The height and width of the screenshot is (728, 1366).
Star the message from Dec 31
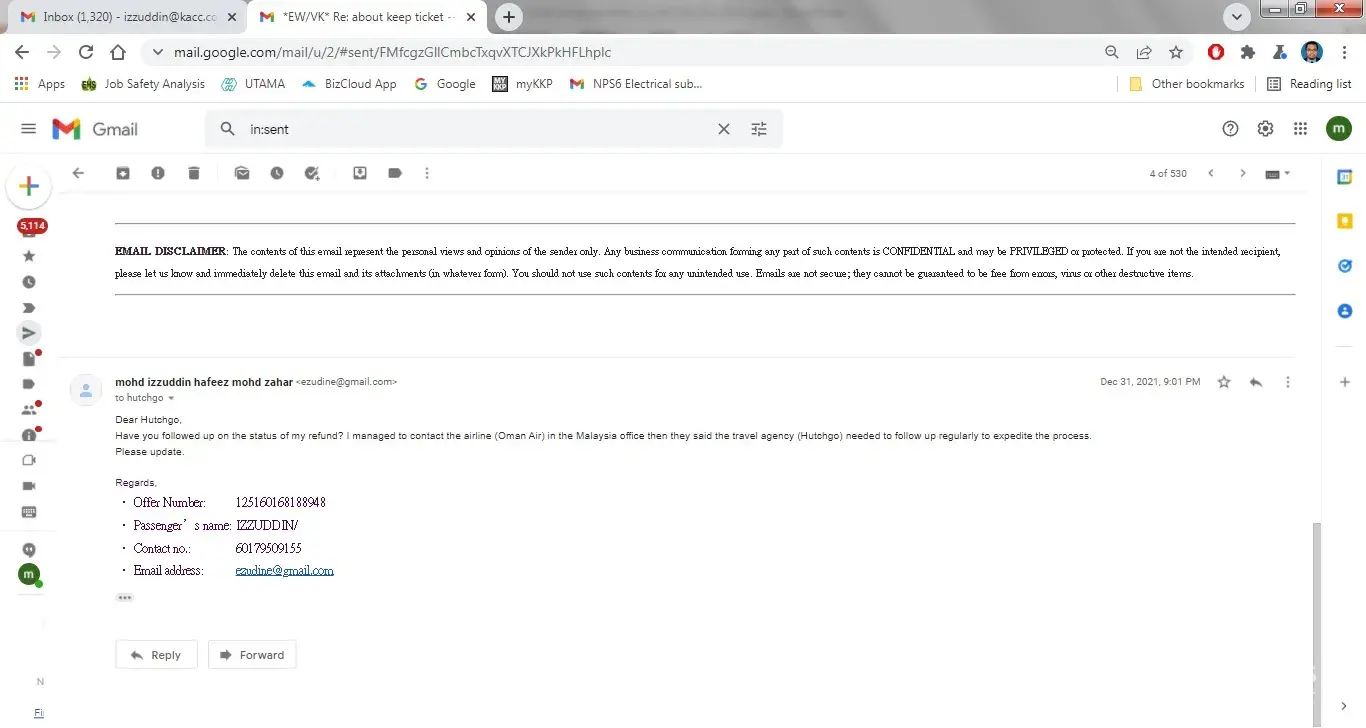[1224, 382]
